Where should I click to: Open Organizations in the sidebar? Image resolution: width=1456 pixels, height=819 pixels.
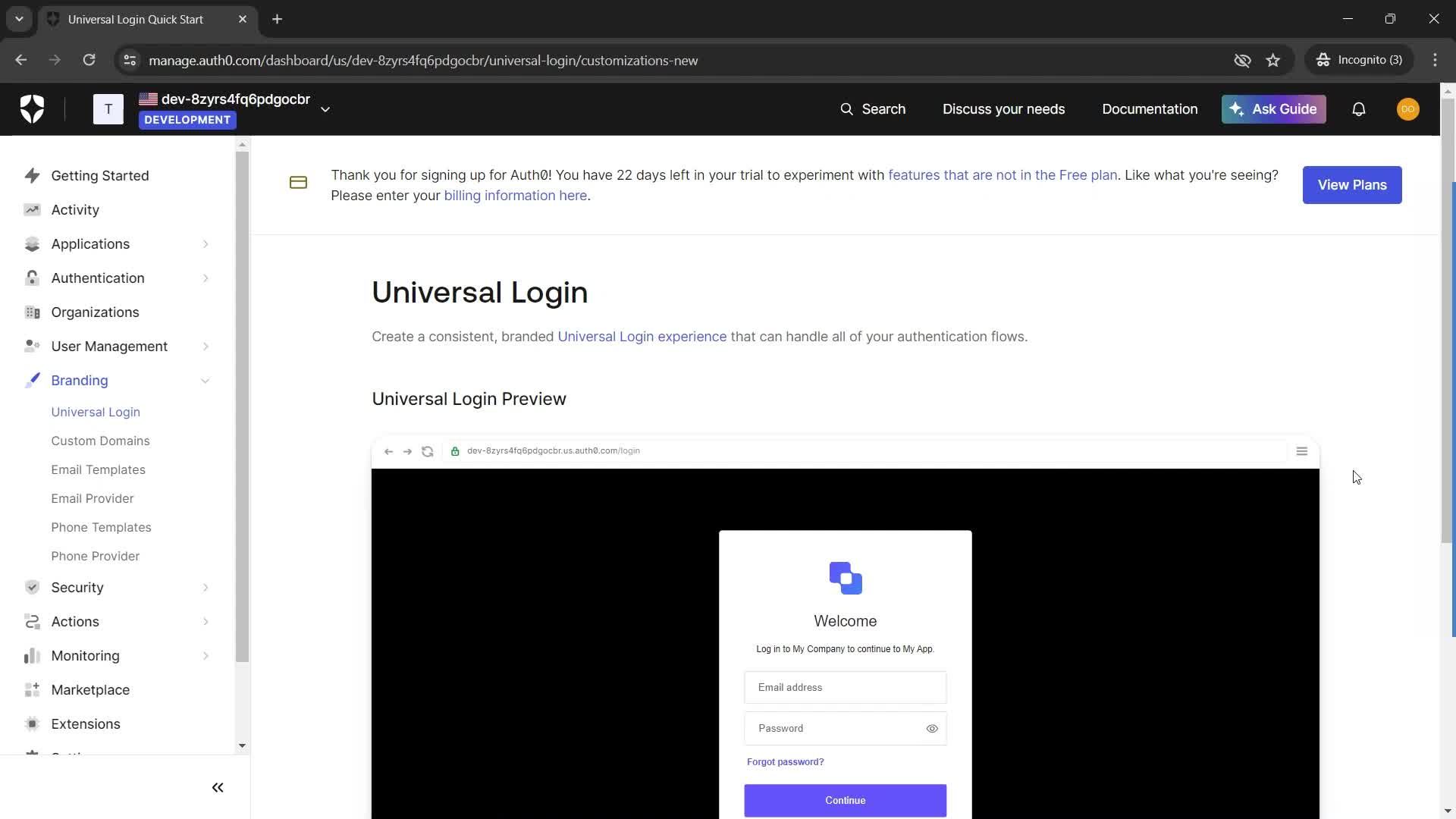point(95,312)
